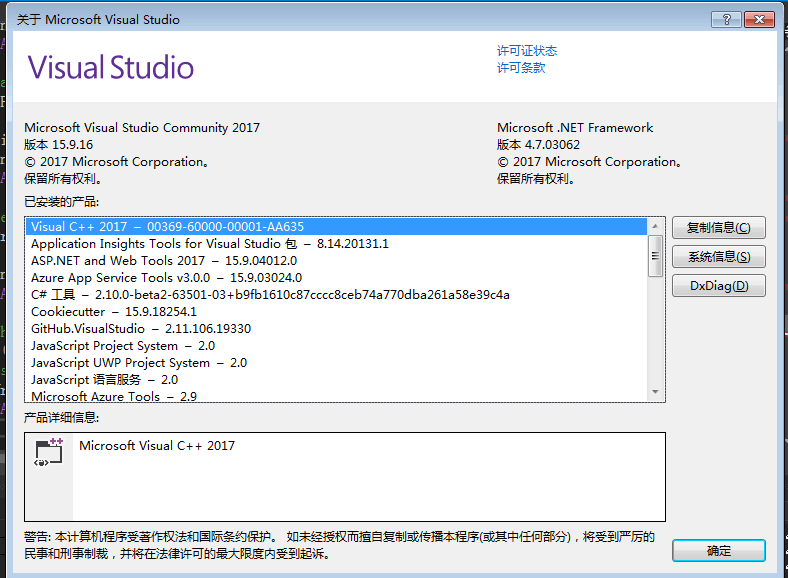Select the Microsoft Azure Tools 2.9 row

coord(336,396)
